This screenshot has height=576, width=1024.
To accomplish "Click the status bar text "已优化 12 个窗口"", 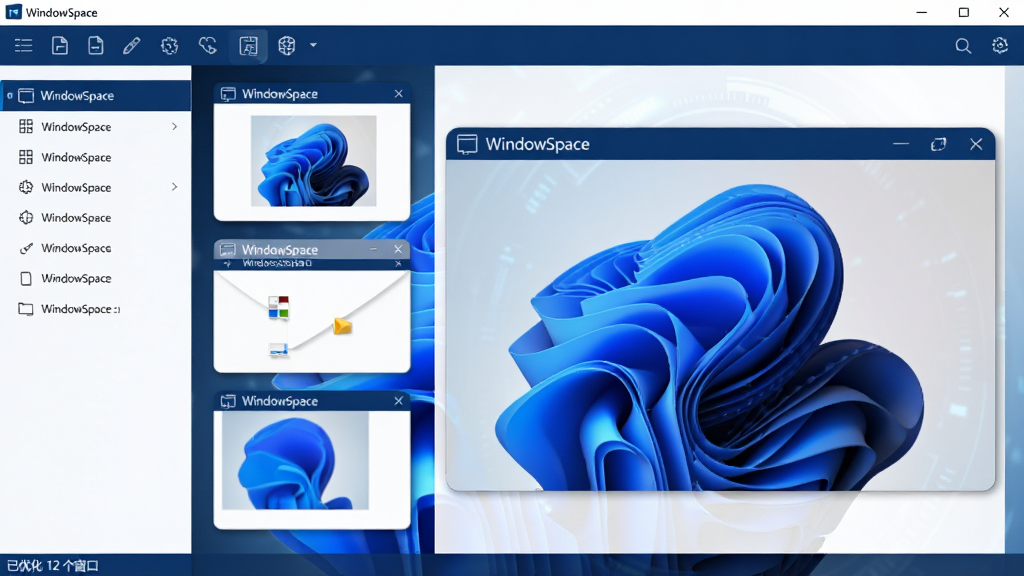I will [x=53, y=566].
